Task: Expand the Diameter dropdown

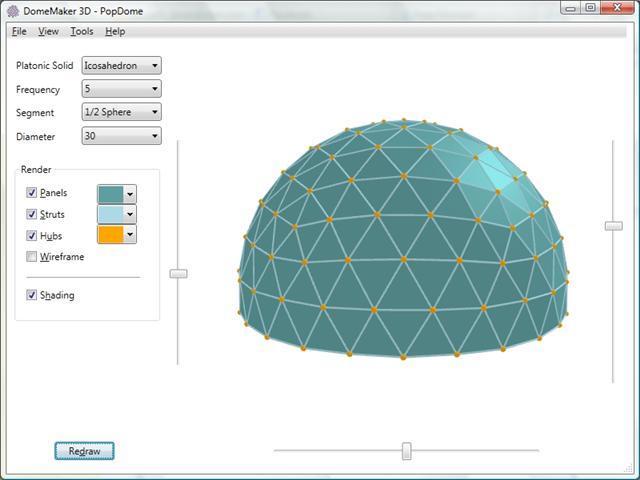Action: pyautogui.click(x=122, y=136)
